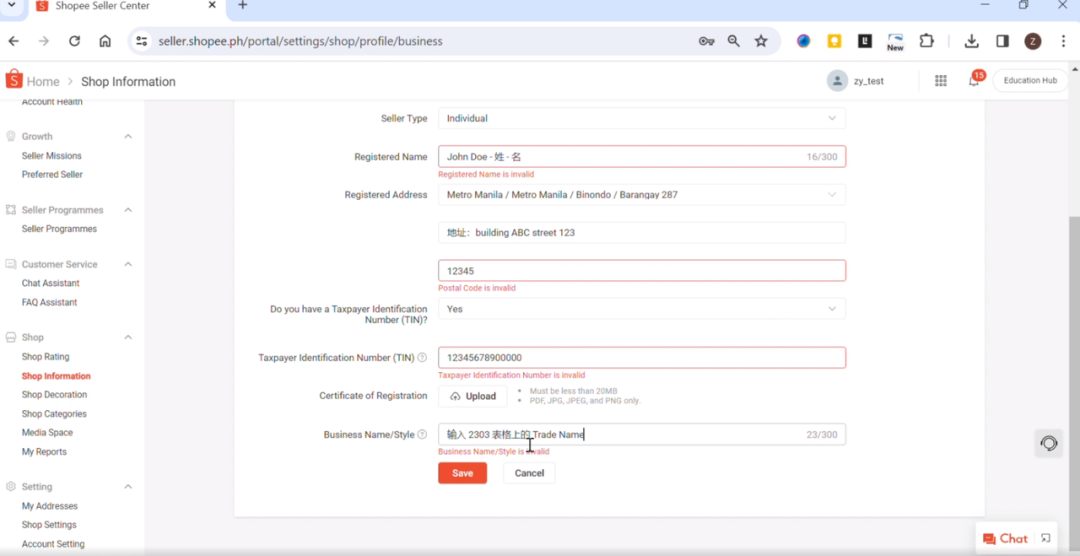Open the notifications bell

973,81
